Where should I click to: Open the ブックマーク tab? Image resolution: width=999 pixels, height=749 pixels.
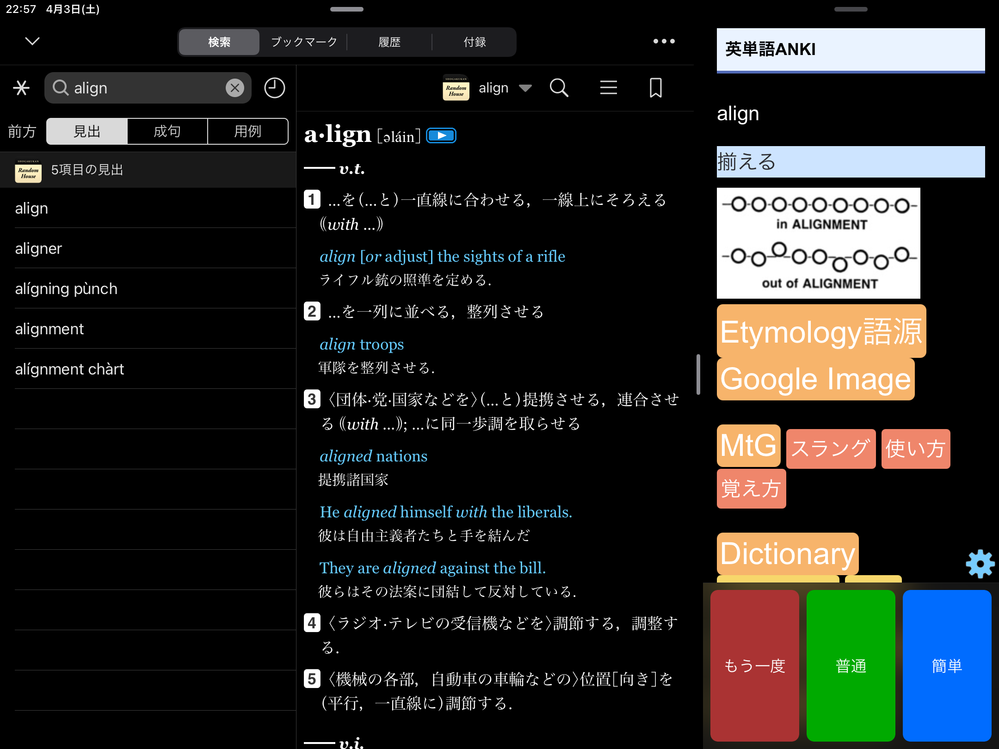(x=304, y=42)
